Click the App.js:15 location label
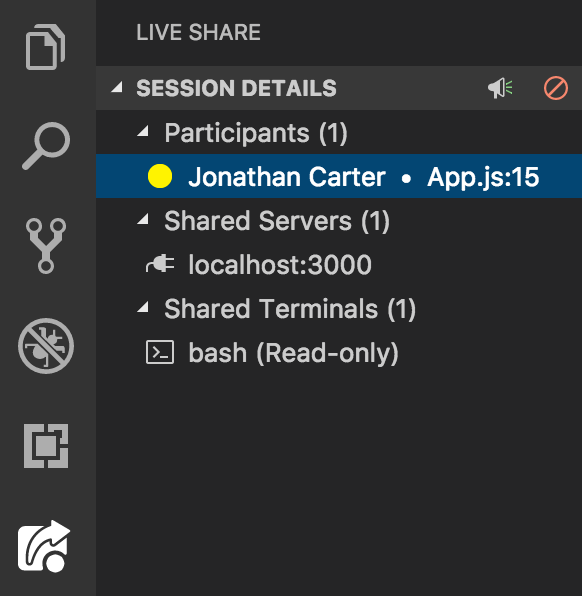582x596 pixels. click(x=483, y=178)
